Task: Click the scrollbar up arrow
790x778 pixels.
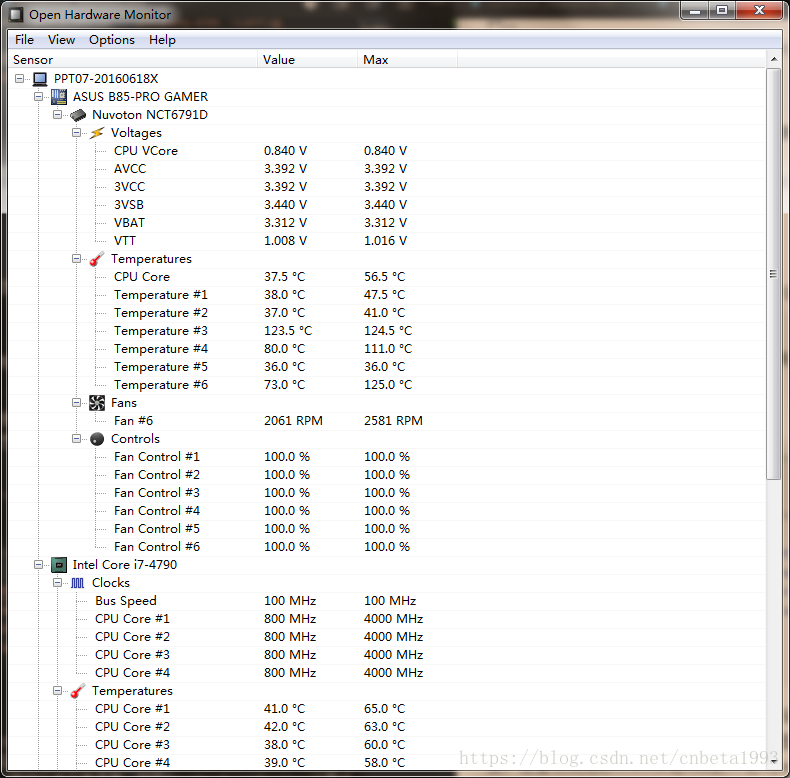Action: coord(773,59)
